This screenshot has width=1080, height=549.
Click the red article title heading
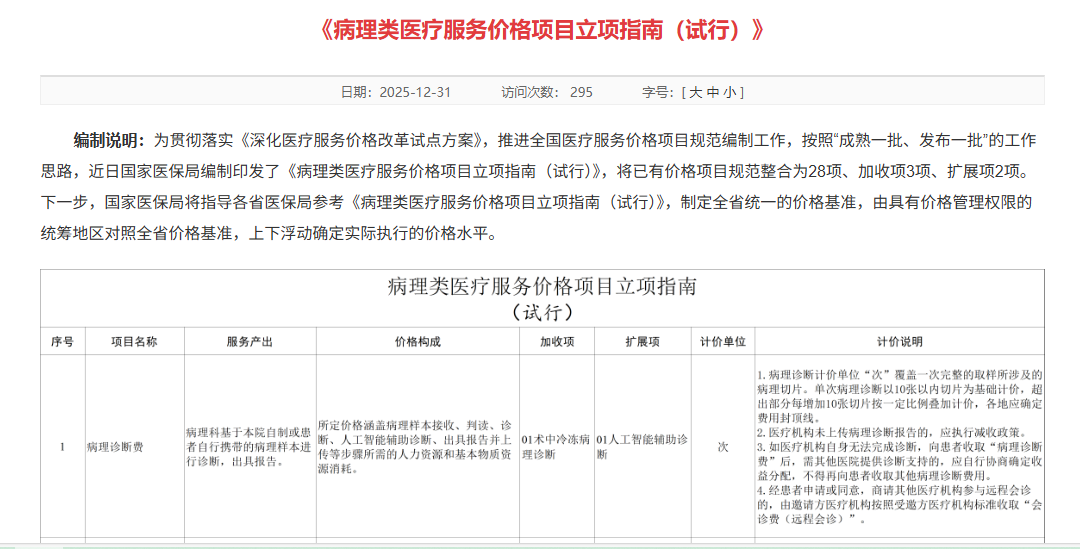coord(542,30)
